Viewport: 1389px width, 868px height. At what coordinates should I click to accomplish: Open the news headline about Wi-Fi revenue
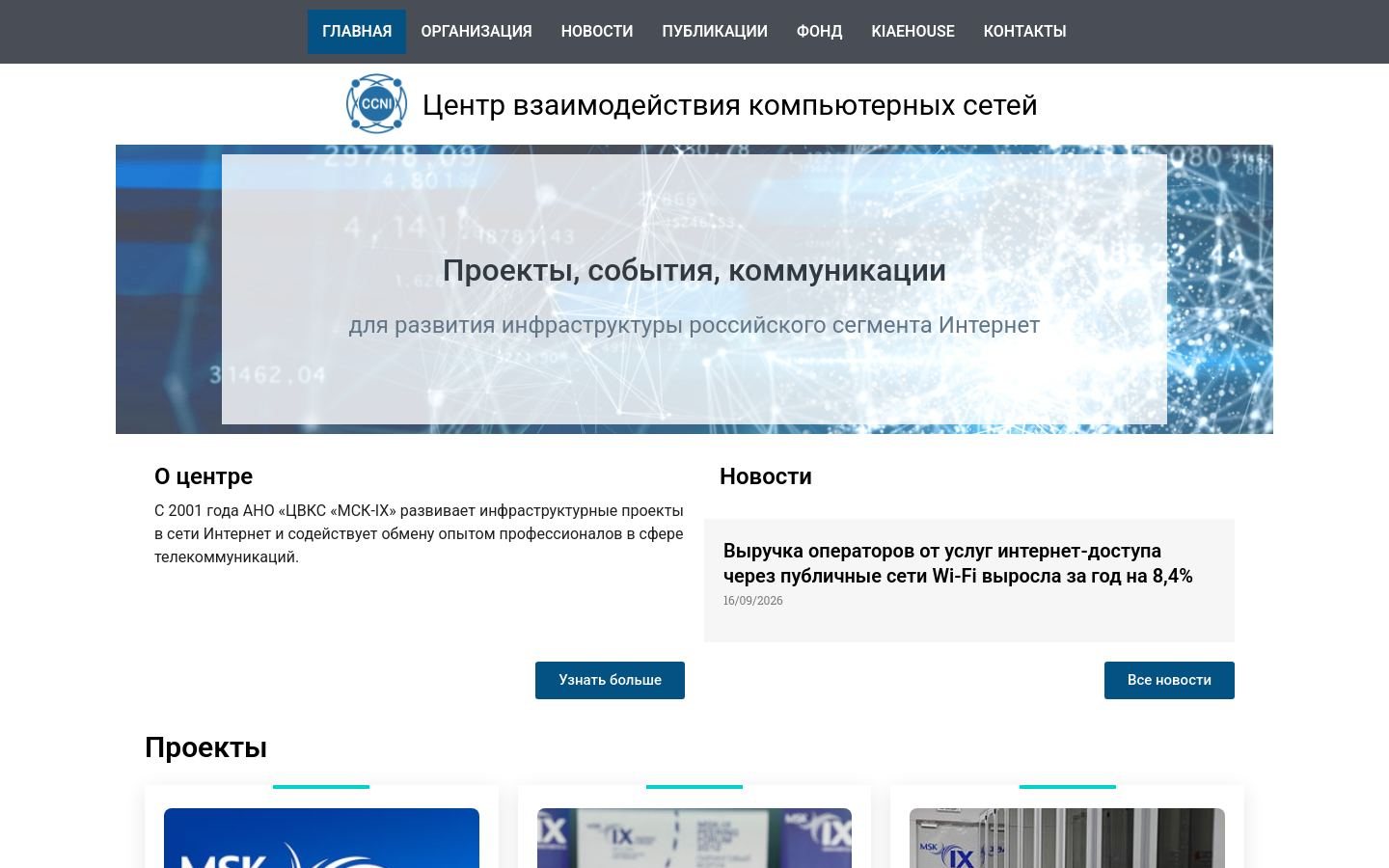[958, 563]
